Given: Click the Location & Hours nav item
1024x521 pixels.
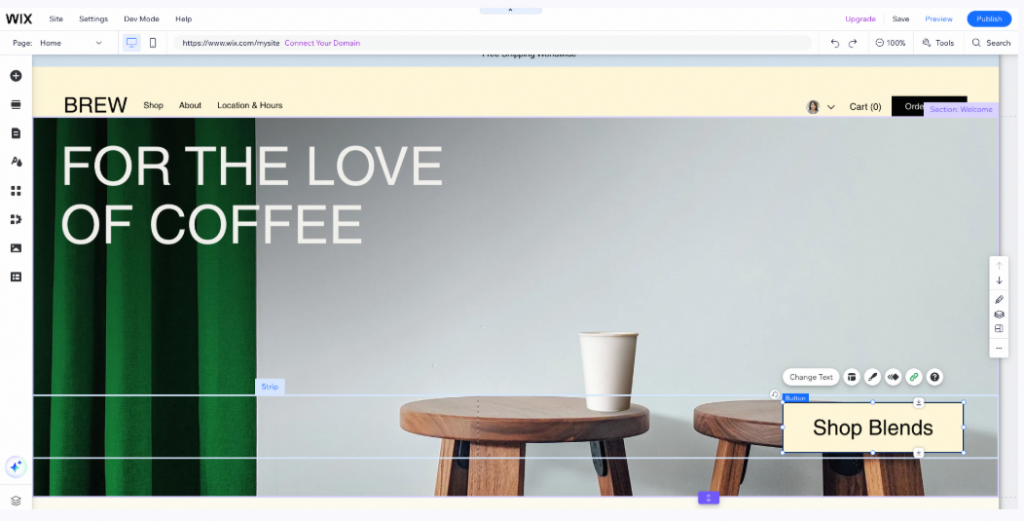Looking at the screenshot, I should click(x=249, y=105).
